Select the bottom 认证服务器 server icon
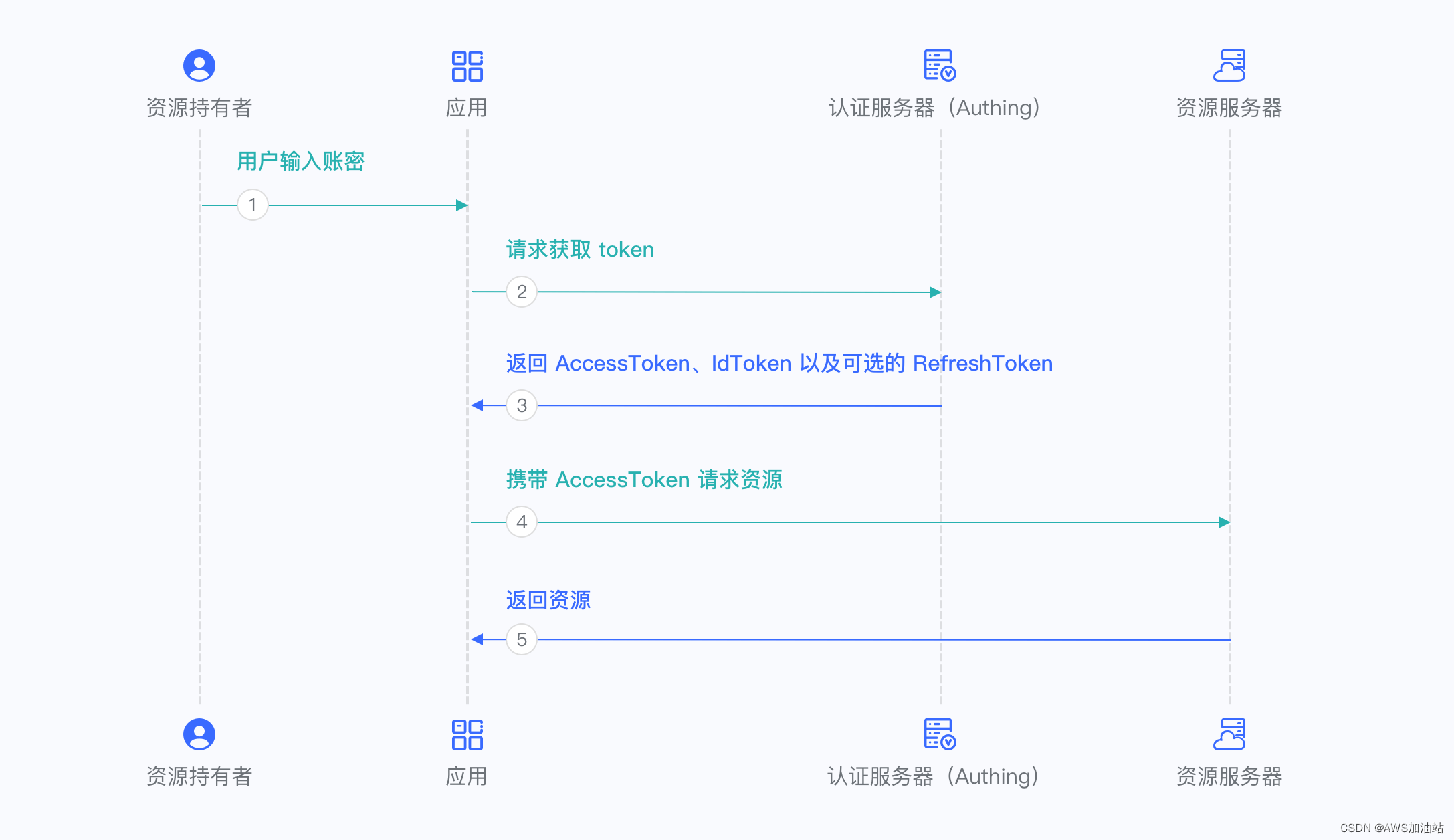This screenshot has height=840, width=1454. [940, 735]
